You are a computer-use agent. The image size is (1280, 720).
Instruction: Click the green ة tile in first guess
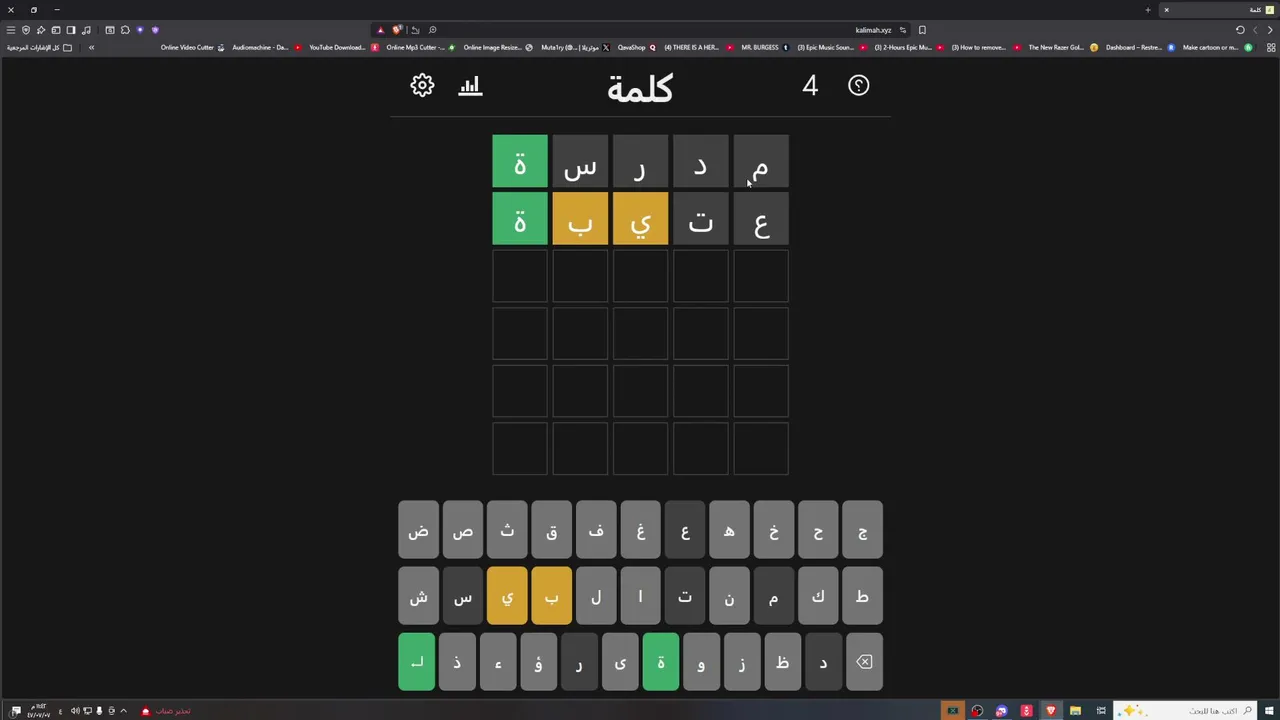520,161
